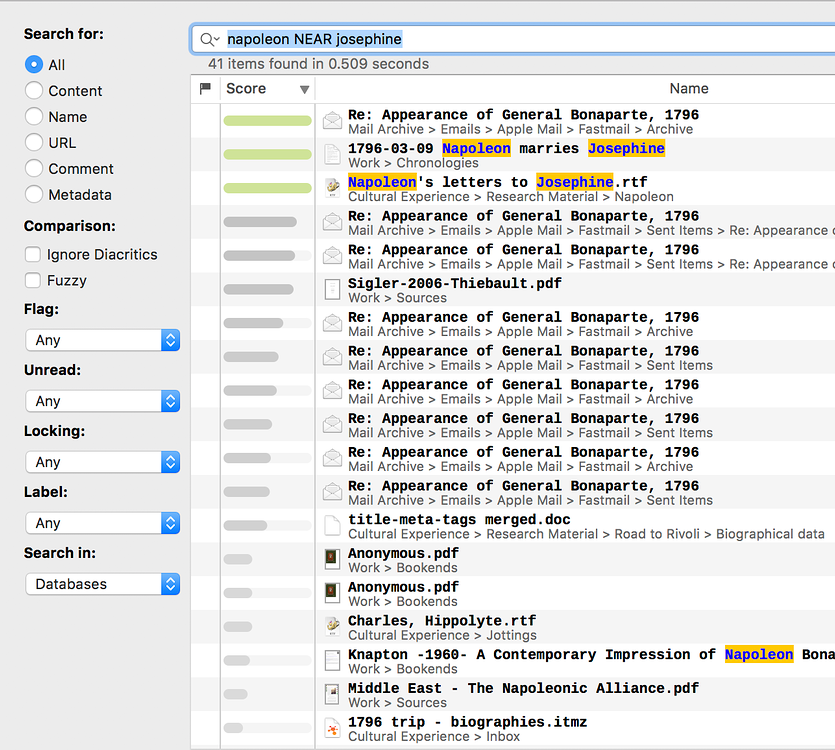The width and height of the screenshot is (835, 750).
Task: Click the file icon for title-meta-tags merged.doc
Action: pyautogui.click(x=333, y=526)
